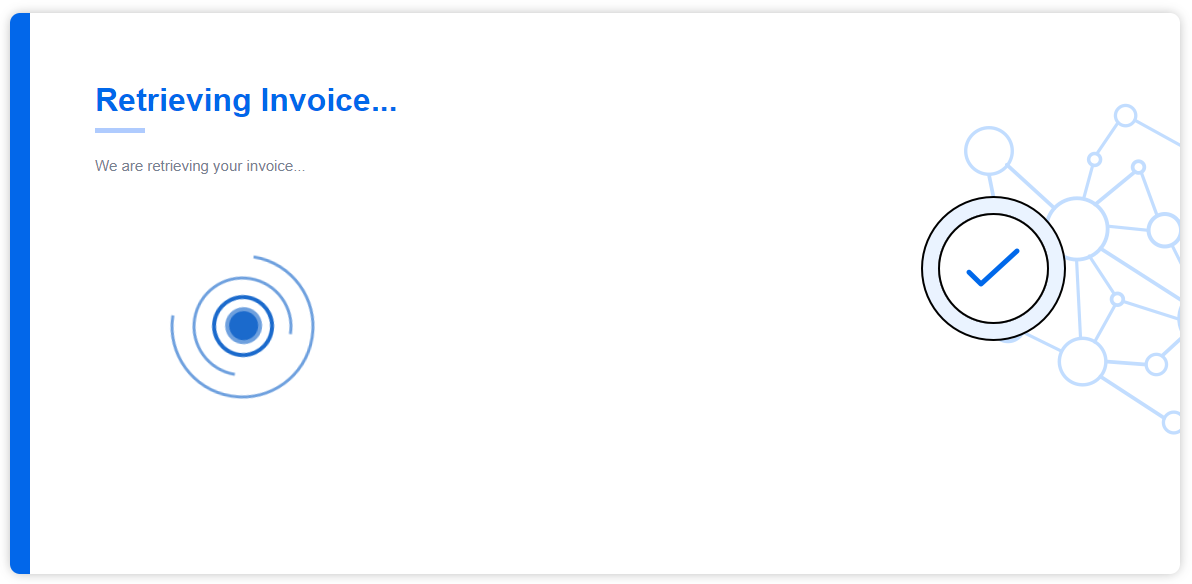Click the large network node right of the checkmark
The width and height of the screenshot is (1192, 584).
coord(1077,229)
